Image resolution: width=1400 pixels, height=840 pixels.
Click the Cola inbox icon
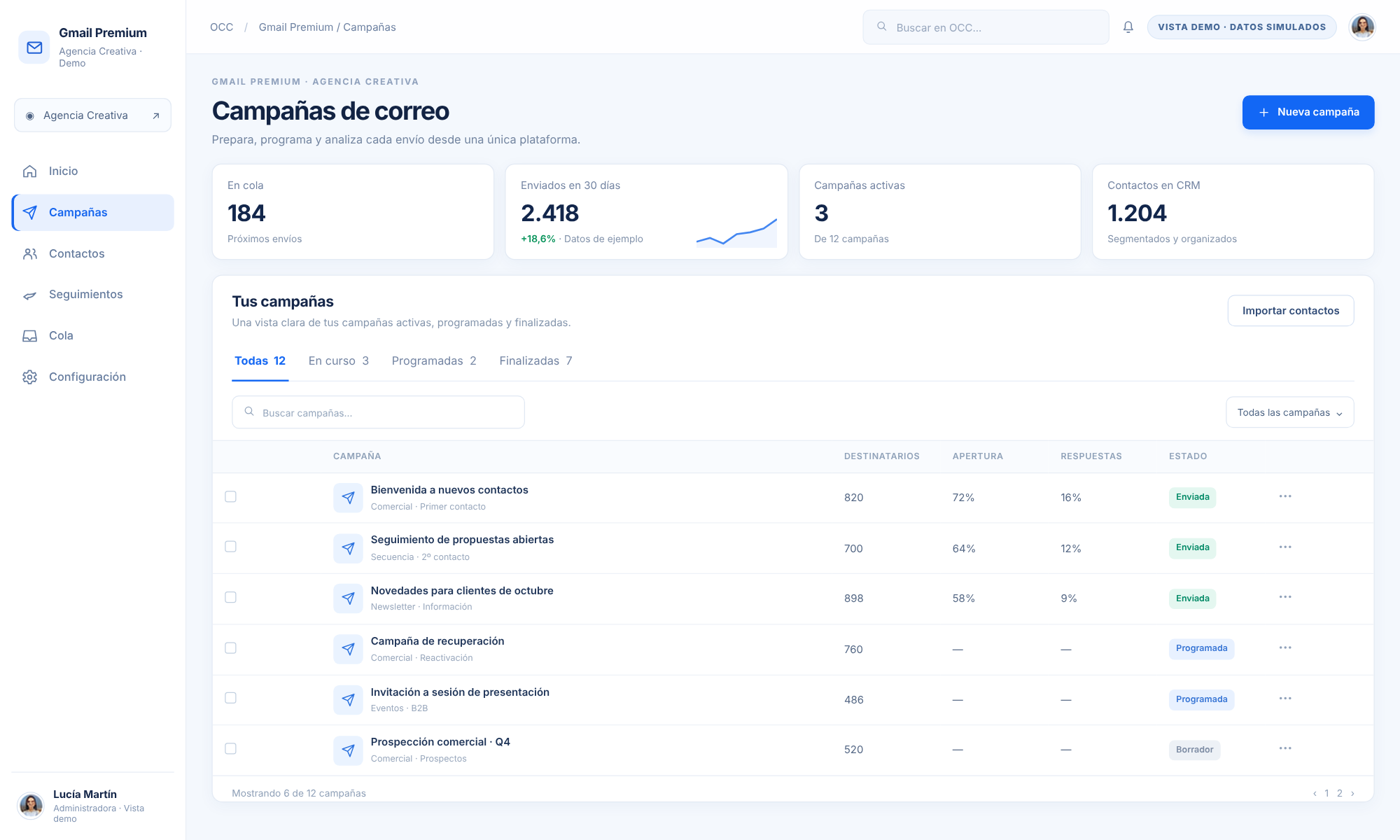coord(29,336)
